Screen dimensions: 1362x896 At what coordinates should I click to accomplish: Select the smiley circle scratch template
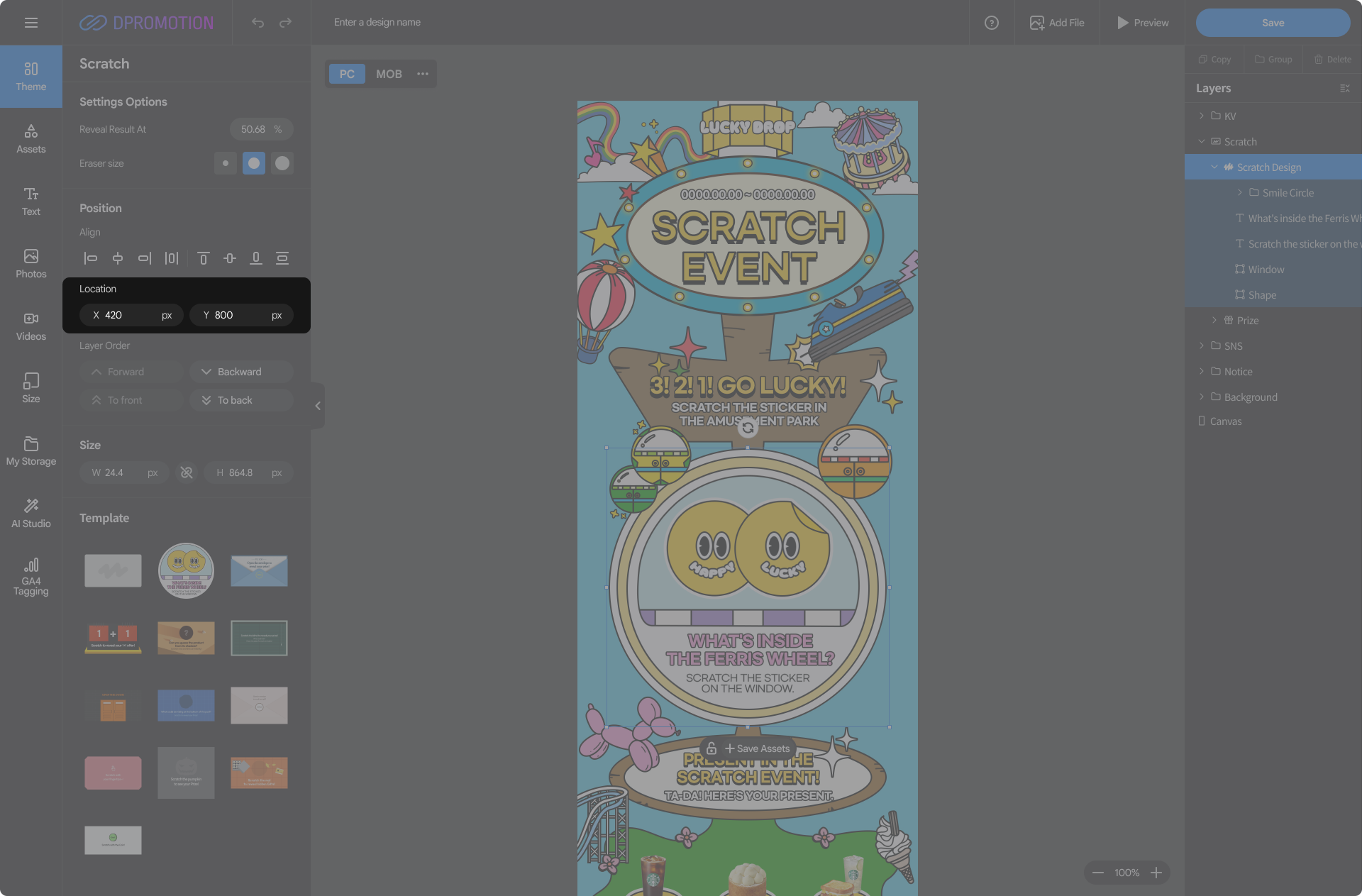186,570
